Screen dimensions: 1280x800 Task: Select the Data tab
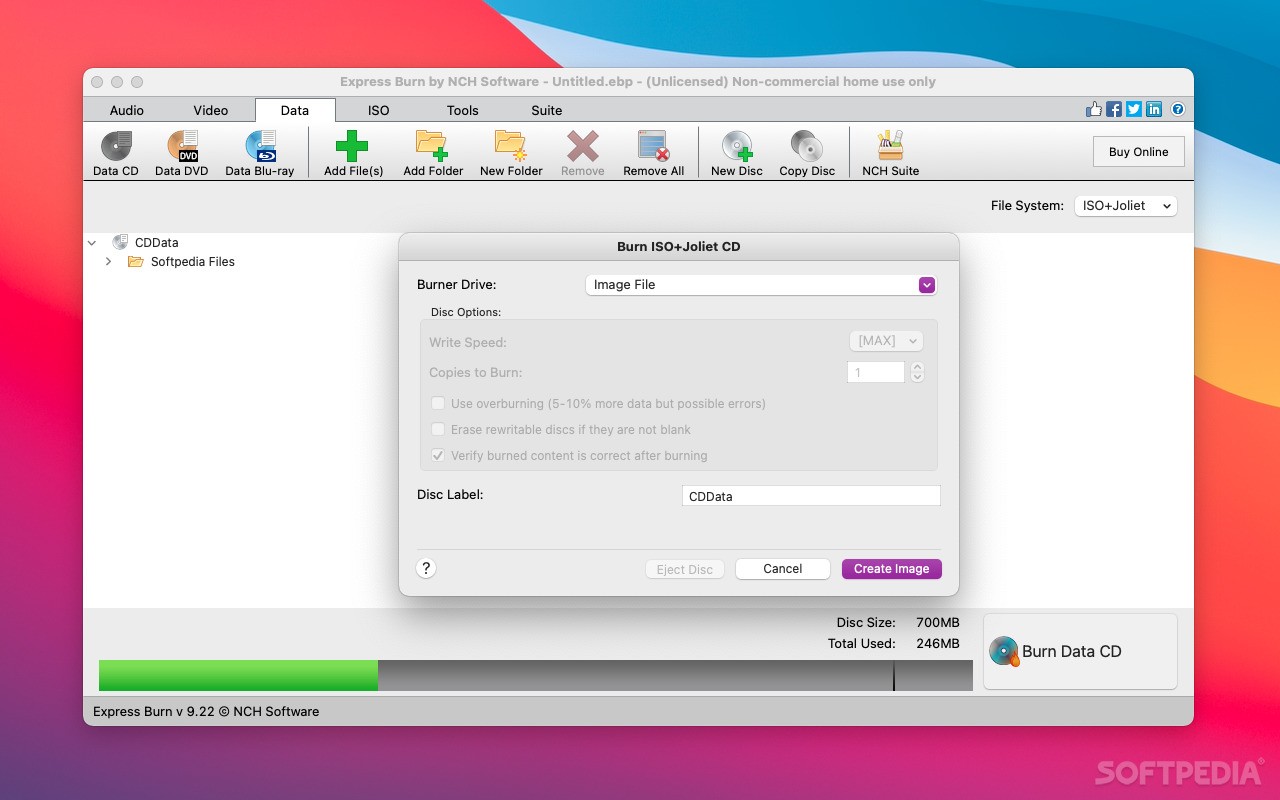click(295, 110)
